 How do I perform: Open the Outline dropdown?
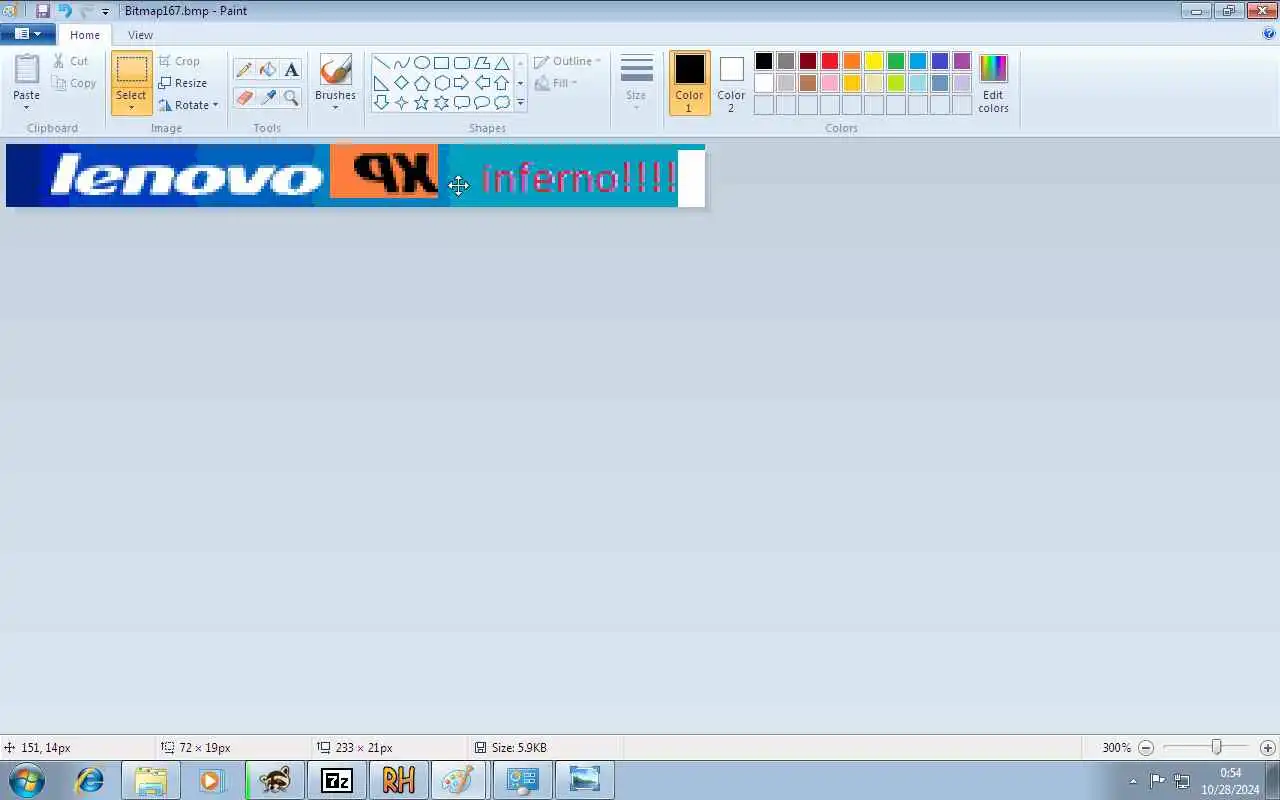tap(568, 62)
